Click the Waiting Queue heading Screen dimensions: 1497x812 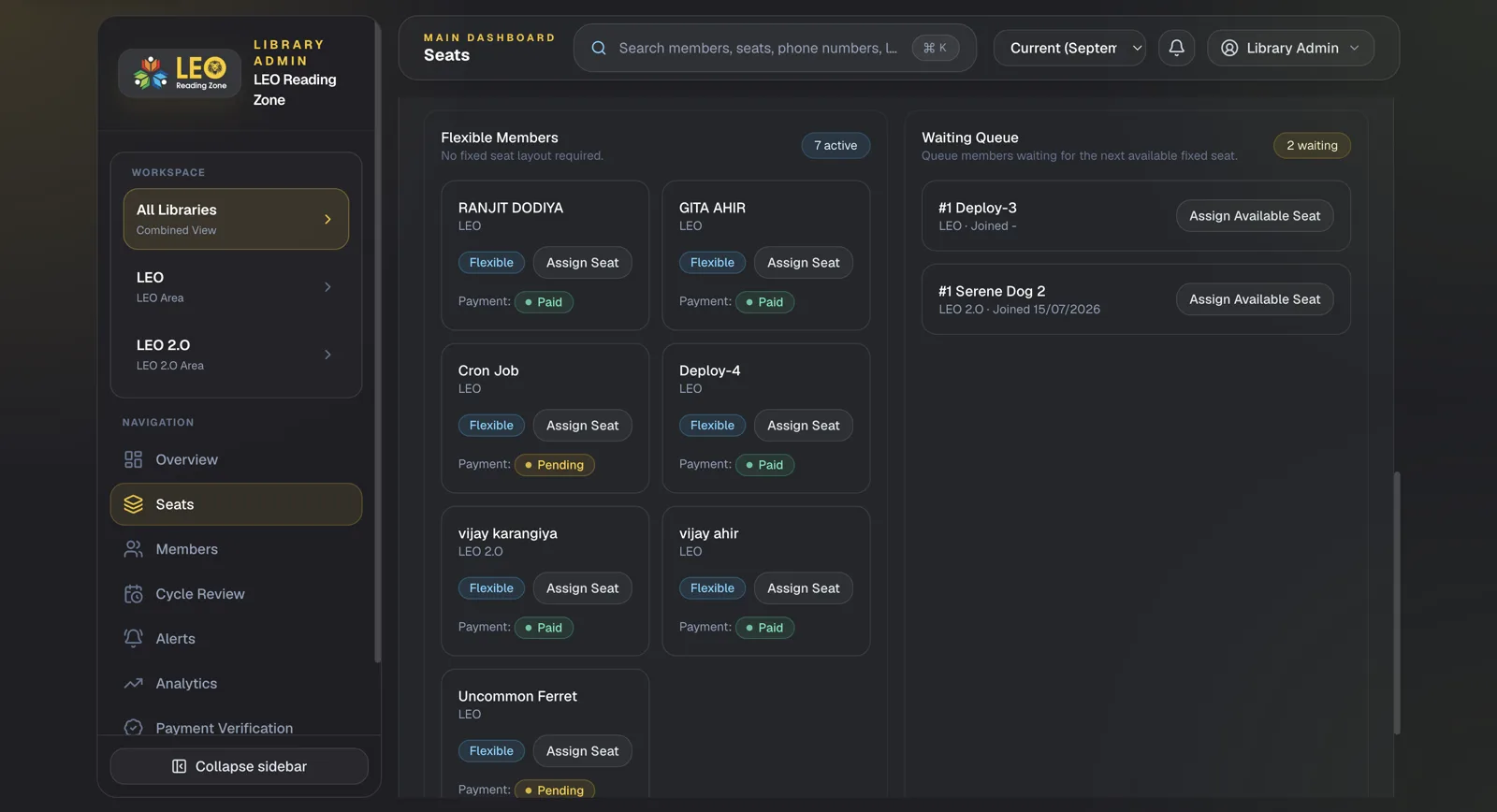coord(970,138)
